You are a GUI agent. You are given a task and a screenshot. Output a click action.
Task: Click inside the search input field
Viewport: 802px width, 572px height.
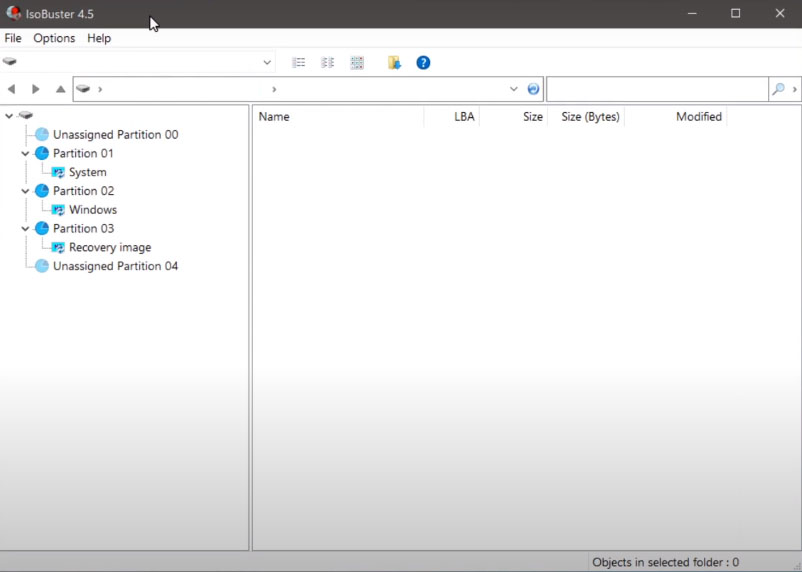(x=656, y=89)
